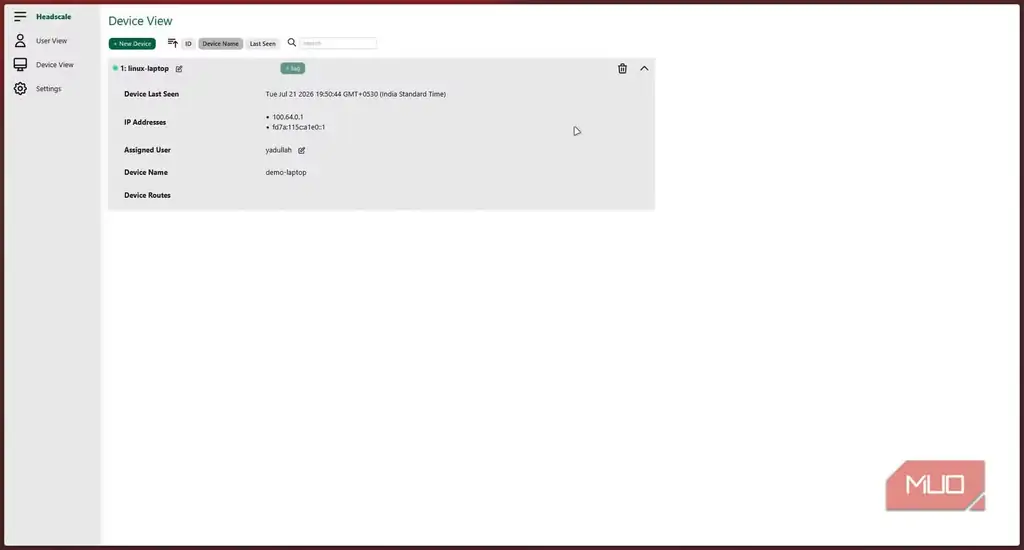Click the linux-laptop device title
Viewport: 1024px width, 550px height.
(x=144, y=69)
